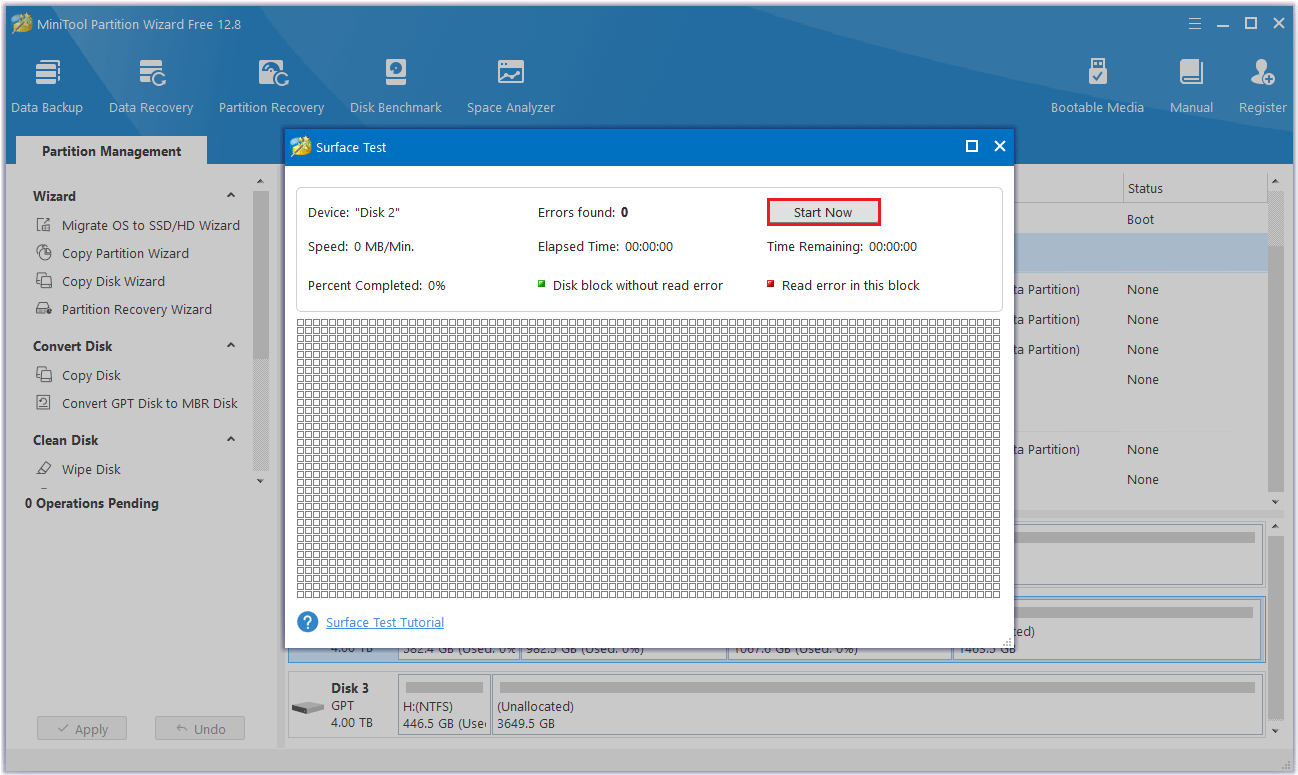Viewport: 1298px width, 775px height.
Task: Collapse the Convert Disk section
Action: [x=231, y=346]
